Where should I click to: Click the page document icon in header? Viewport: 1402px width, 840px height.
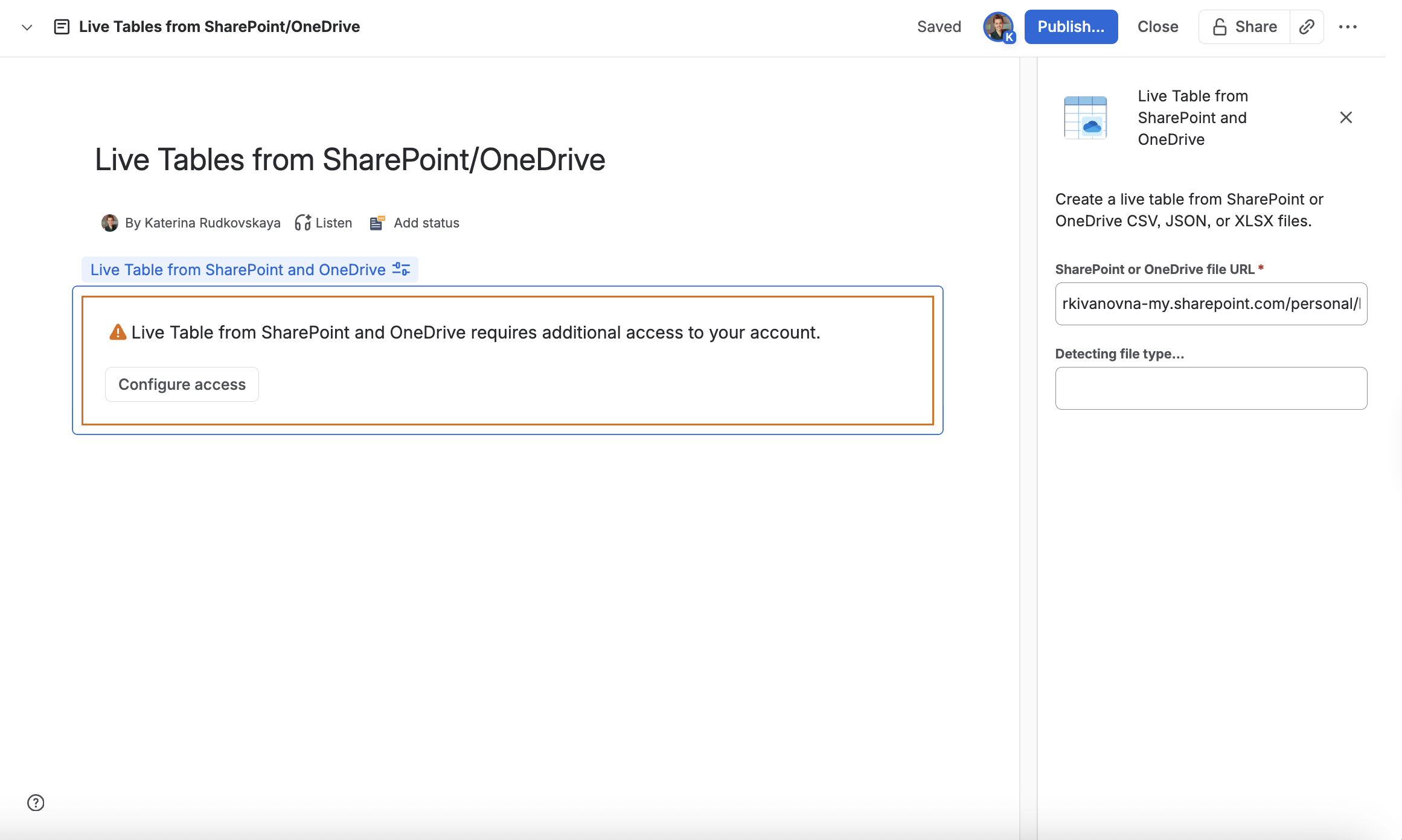tap(62, 27)
